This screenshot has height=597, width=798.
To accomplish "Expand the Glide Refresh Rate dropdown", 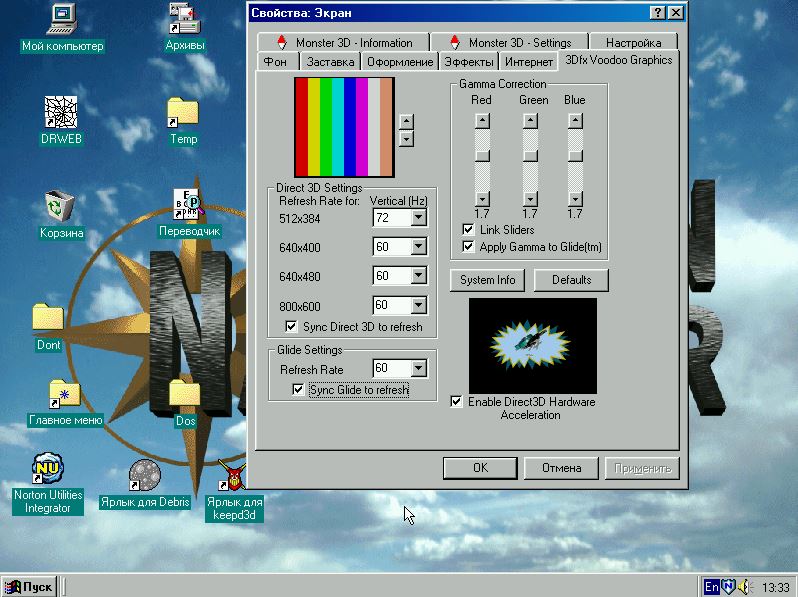I will (x=418, y=369).
